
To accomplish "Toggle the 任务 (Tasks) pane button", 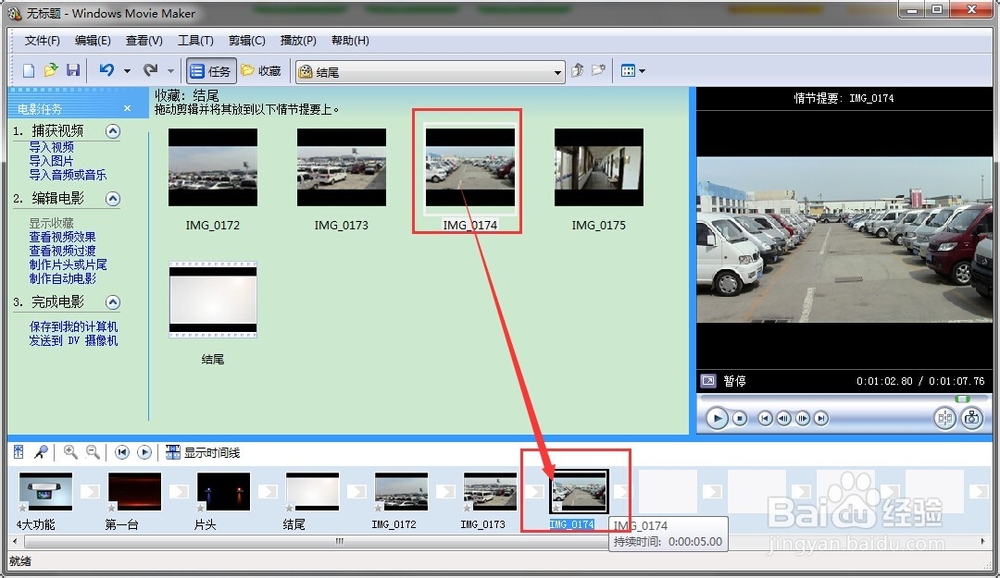I will [x=210, y=71].
